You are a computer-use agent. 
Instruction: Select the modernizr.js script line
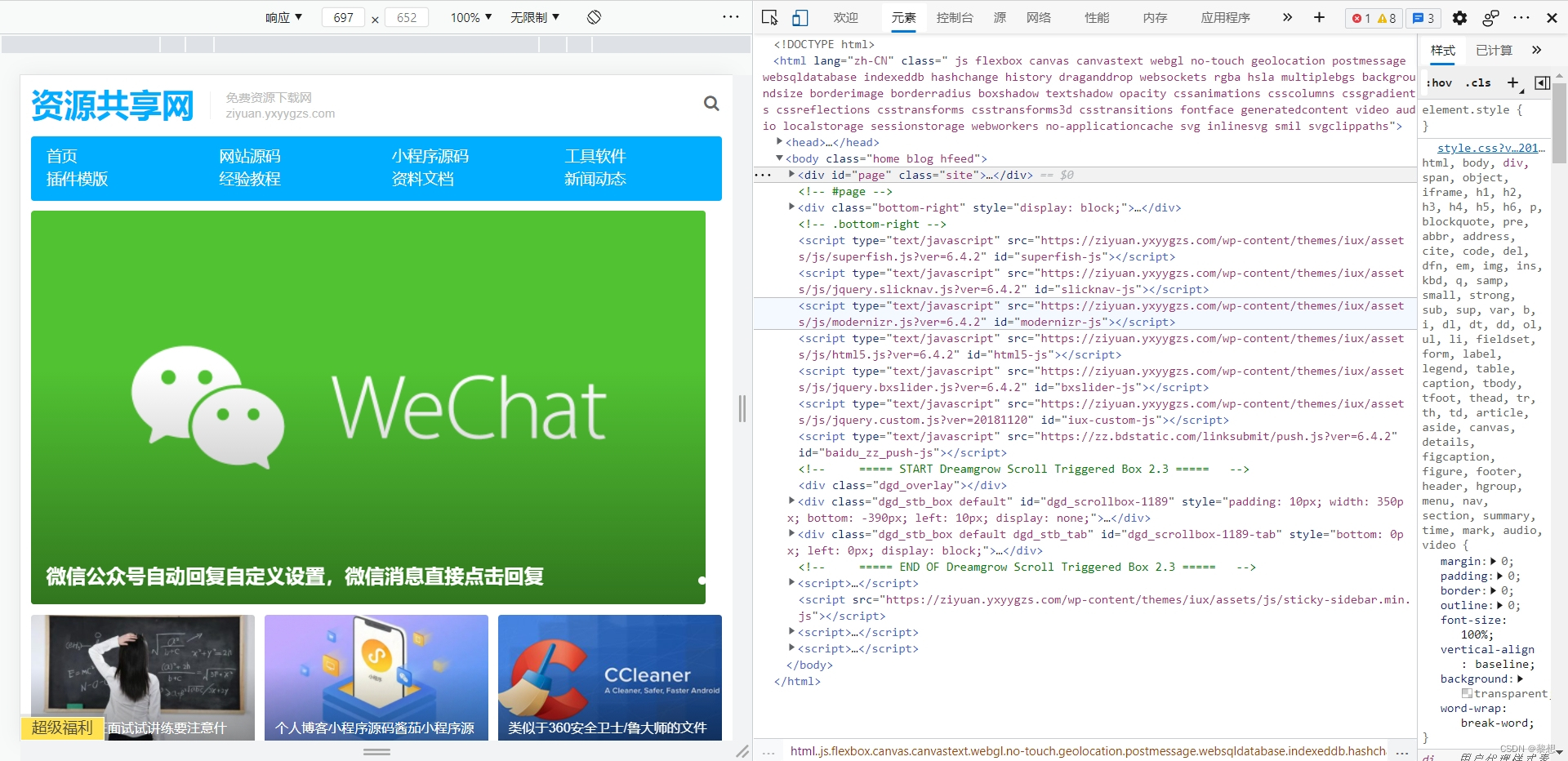[1085, 314]
